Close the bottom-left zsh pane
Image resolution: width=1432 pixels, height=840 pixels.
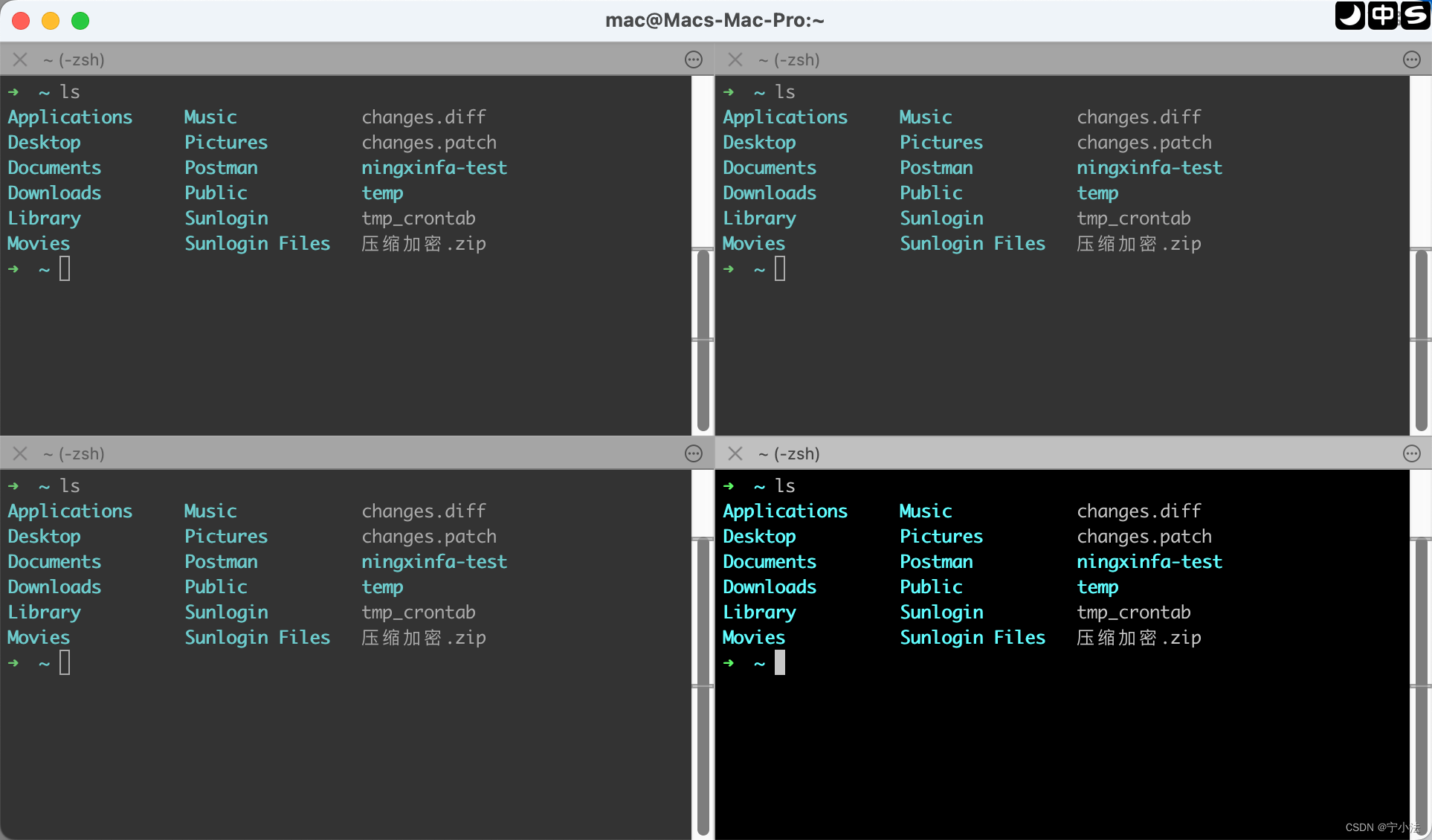pos(20,453)
